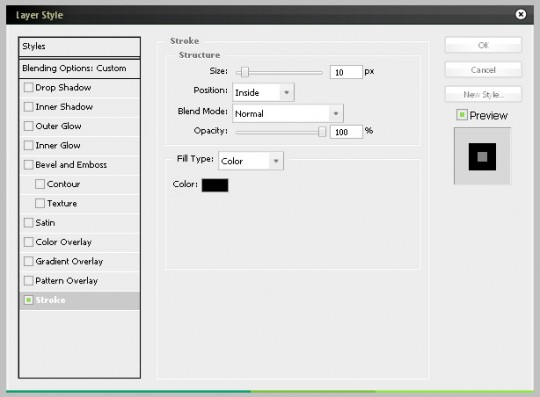Screen dimensions: 540x397
Task: Select Blending Options: Custom entry
Action: [80, 68]
